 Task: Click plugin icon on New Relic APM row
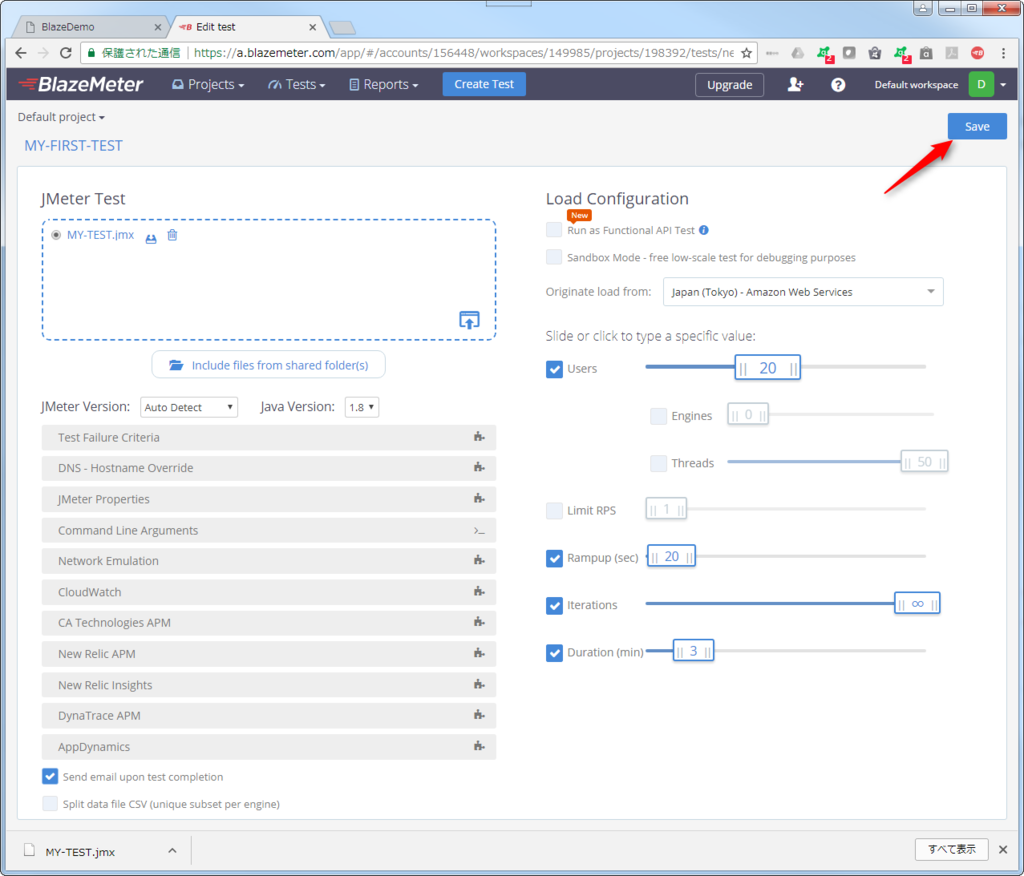click(479, 654)
